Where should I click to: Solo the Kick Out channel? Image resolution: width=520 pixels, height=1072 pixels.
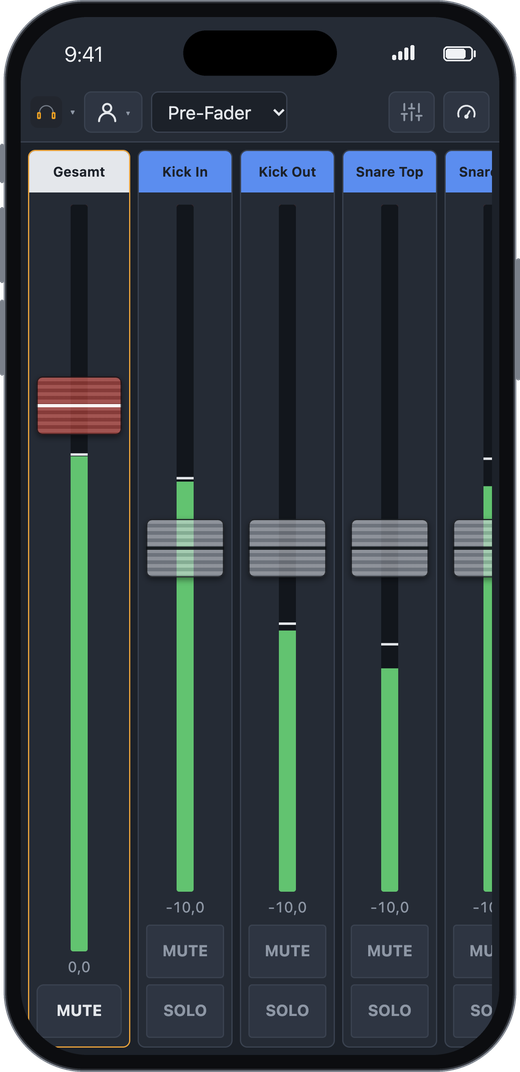click(287, 1010)
